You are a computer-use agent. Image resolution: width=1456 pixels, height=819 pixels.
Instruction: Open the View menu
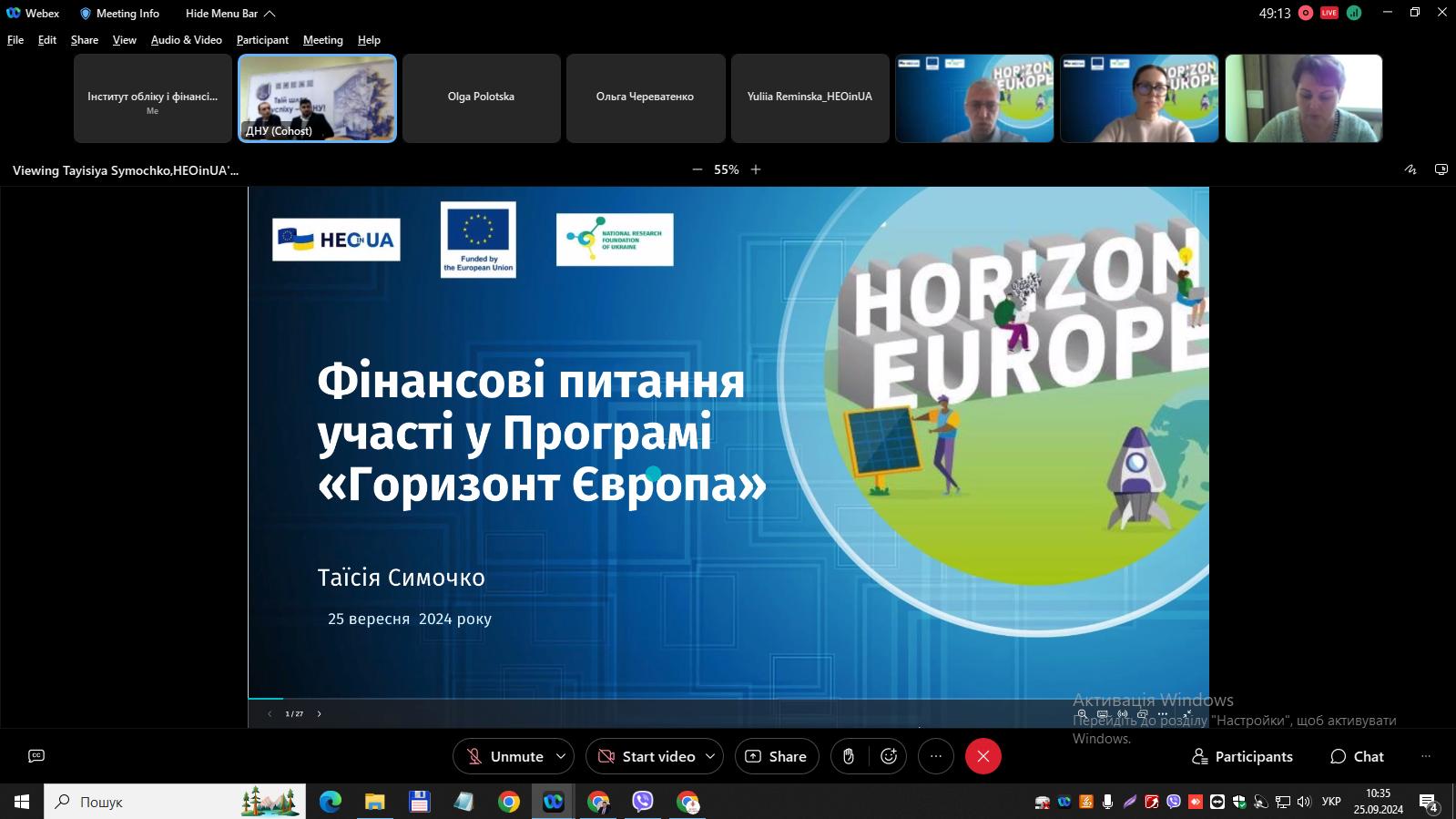(x=125, y=40)
